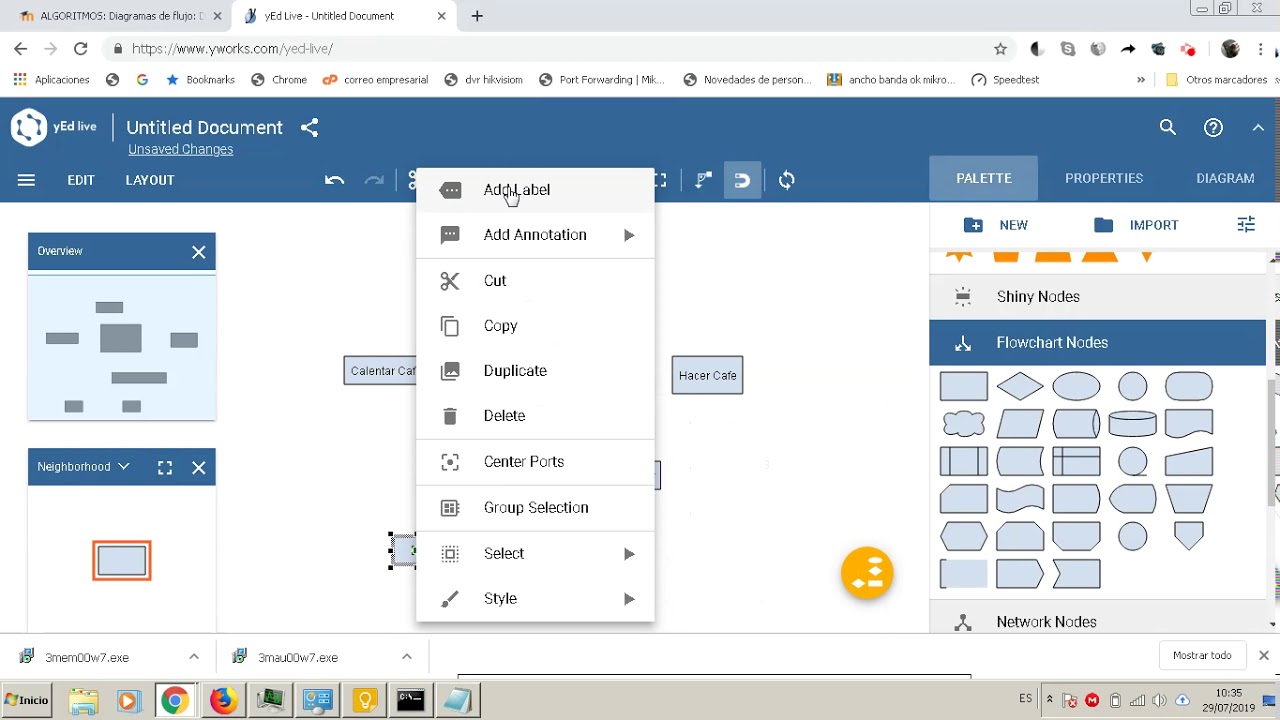Open the search magnifier icon
Screen dimensions: 1280x720
pyautogui.click(x=1168, y=128)
